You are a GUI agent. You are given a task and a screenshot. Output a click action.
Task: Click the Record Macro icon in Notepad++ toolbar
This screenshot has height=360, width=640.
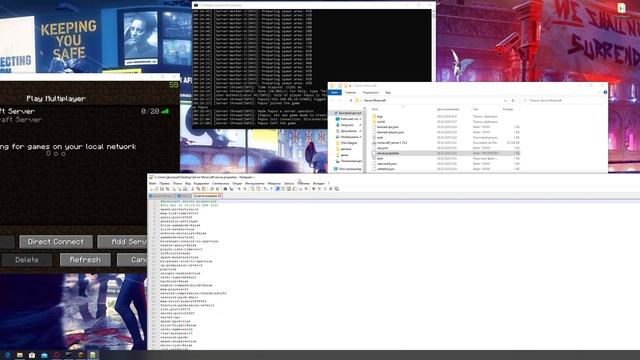313,189
